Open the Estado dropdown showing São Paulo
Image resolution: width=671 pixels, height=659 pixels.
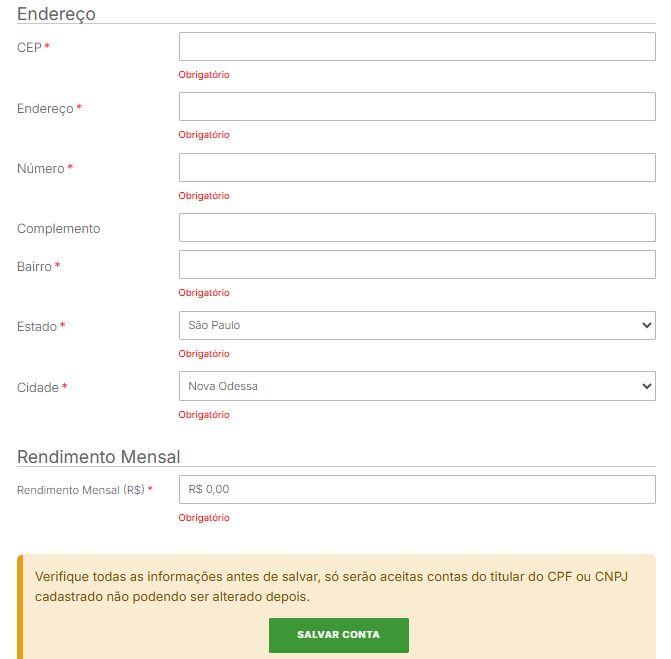pyautogui.click(x=417, y=326)
